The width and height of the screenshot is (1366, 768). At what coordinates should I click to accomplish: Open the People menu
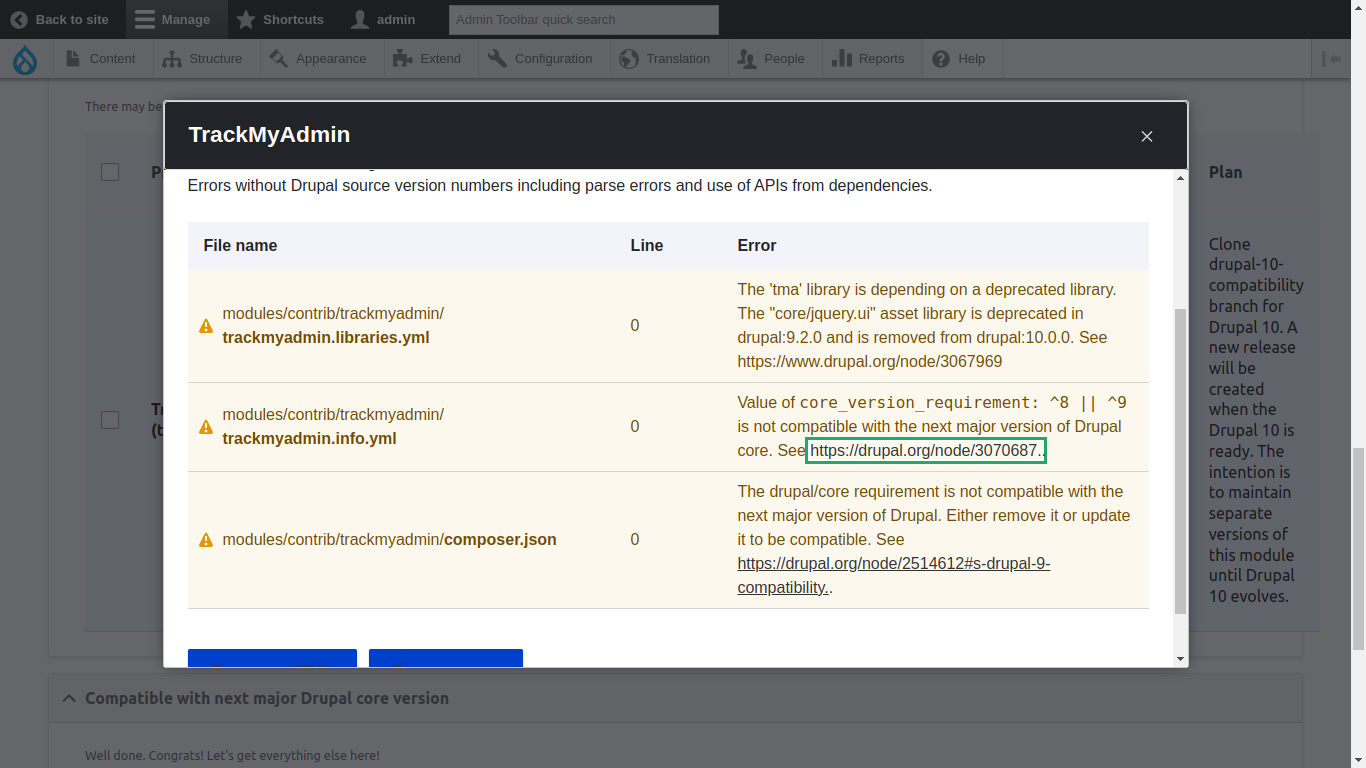(771, 59)
